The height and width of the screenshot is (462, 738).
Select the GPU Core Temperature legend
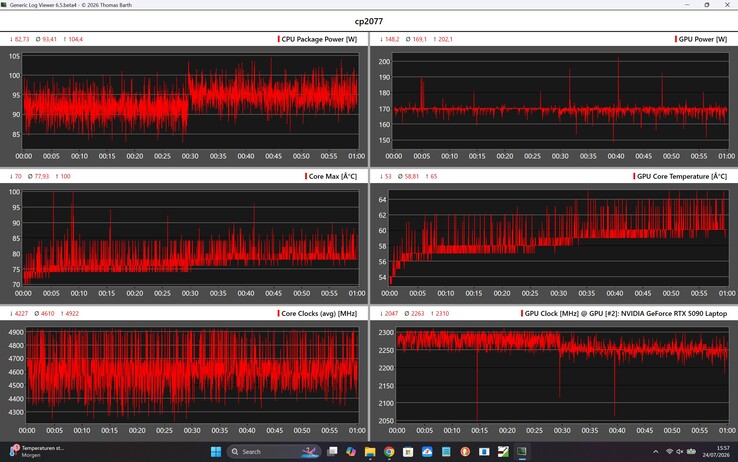coord(682,176)
